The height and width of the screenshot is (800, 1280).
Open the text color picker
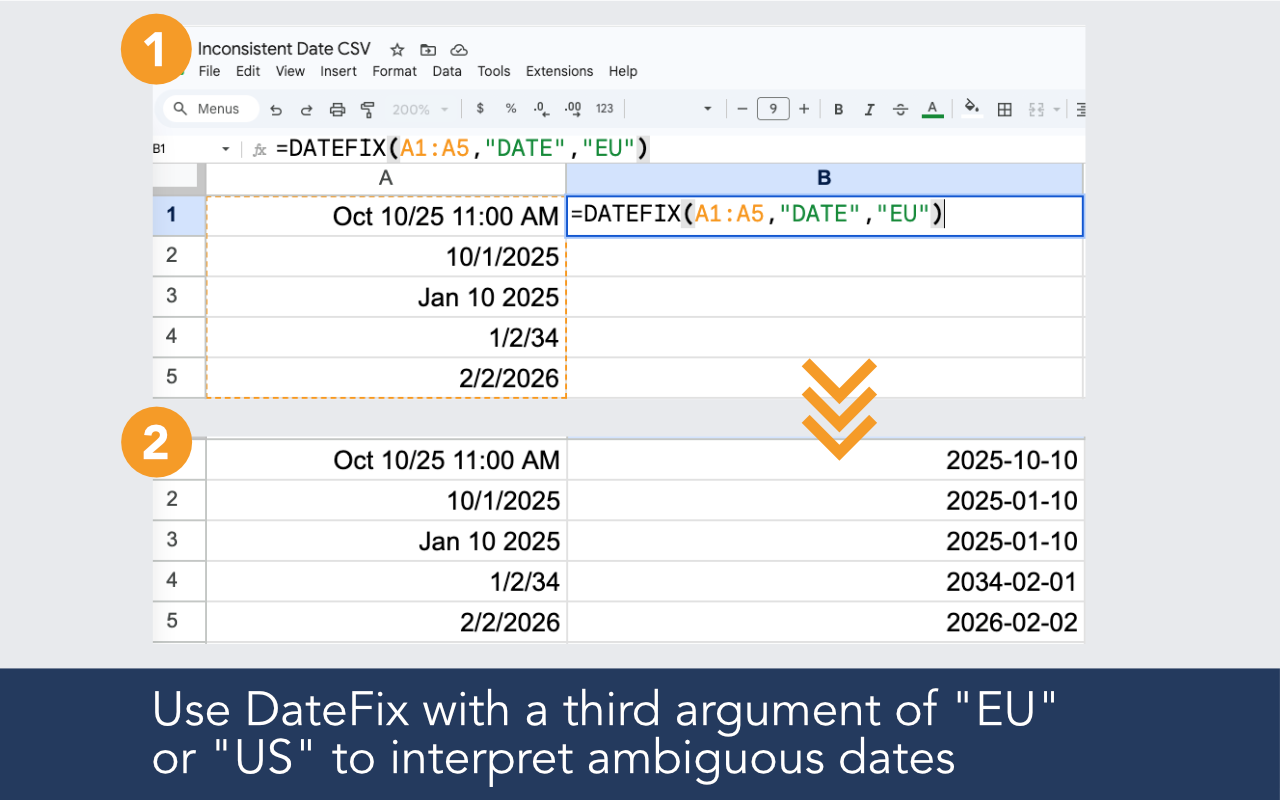click(932, 108)
